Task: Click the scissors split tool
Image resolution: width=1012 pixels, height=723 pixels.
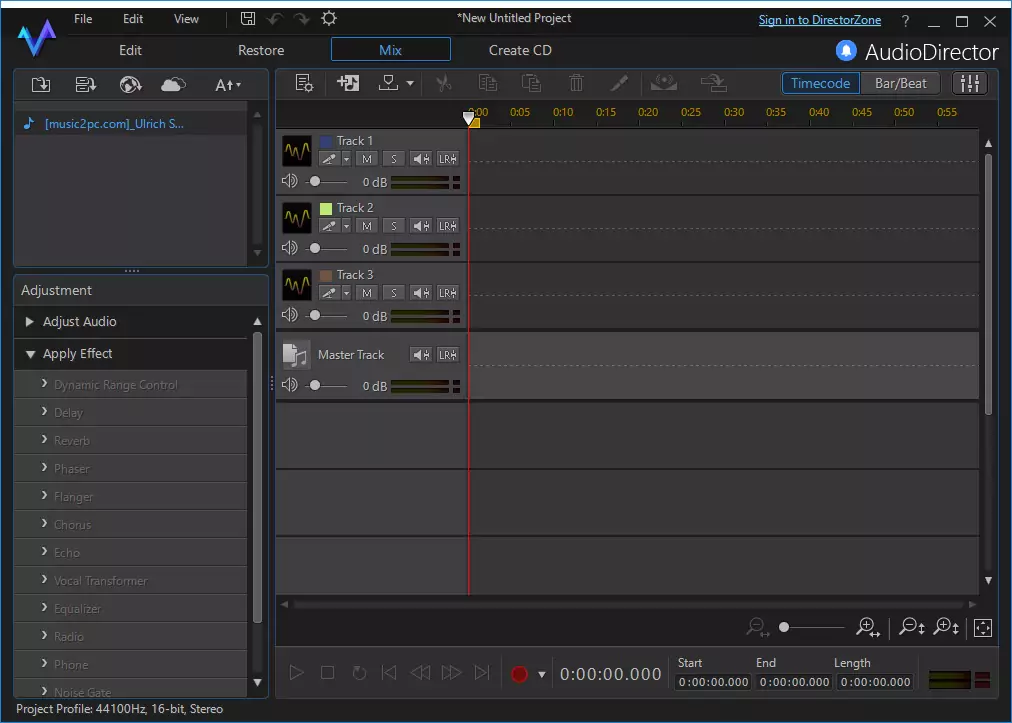Action: click(x=443, y=83)
